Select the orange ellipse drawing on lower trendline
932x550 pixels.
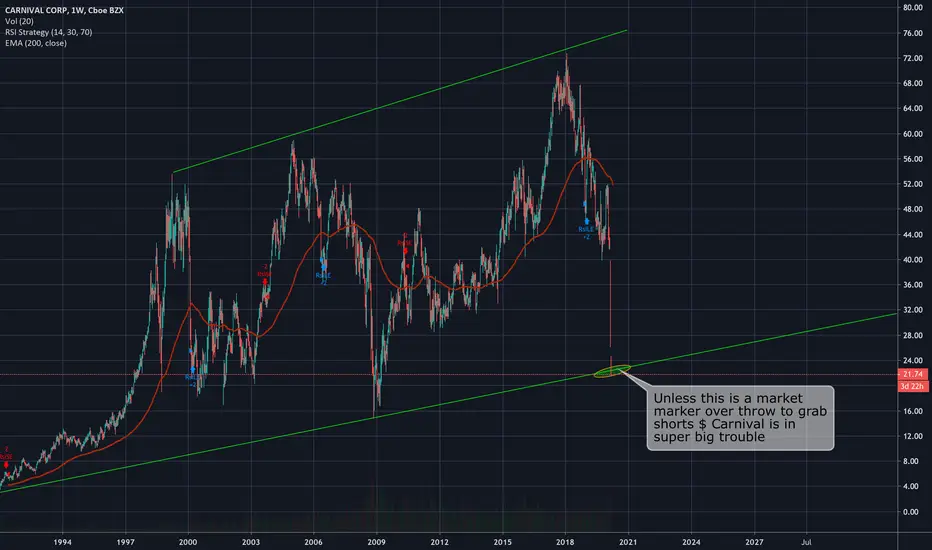(x=612, y=372)
